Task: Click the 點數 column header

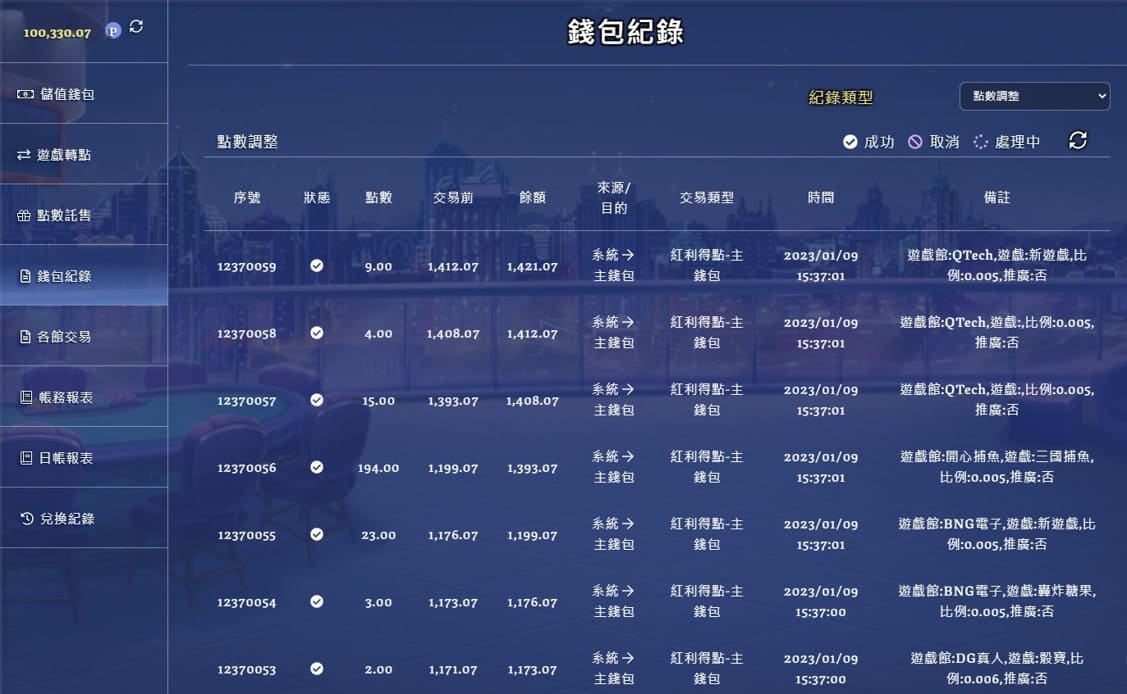Action: (x=378, y=197)
